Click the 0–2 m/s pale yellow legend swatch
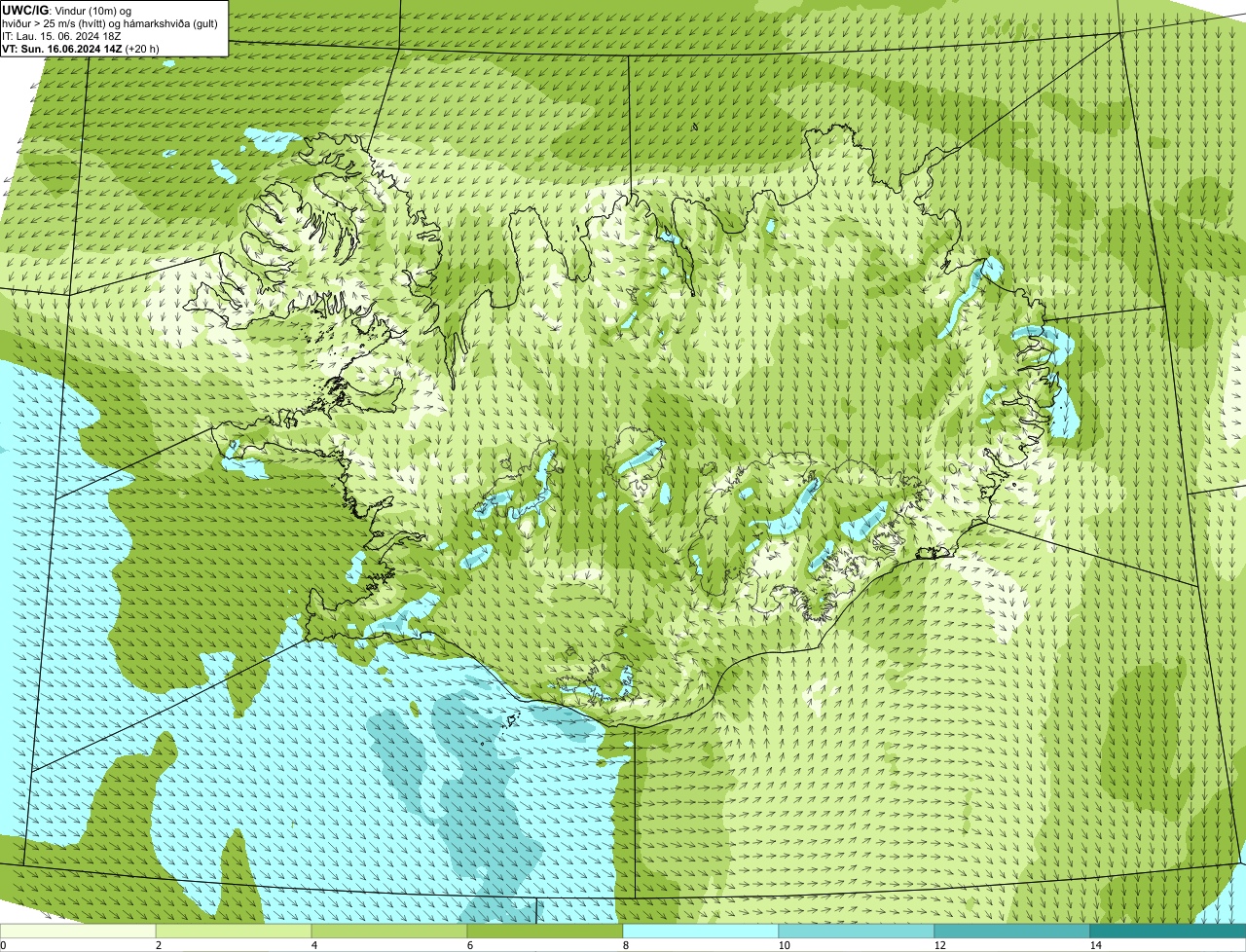This screenshot has height=952, width=1246. (x=78, y=931)
